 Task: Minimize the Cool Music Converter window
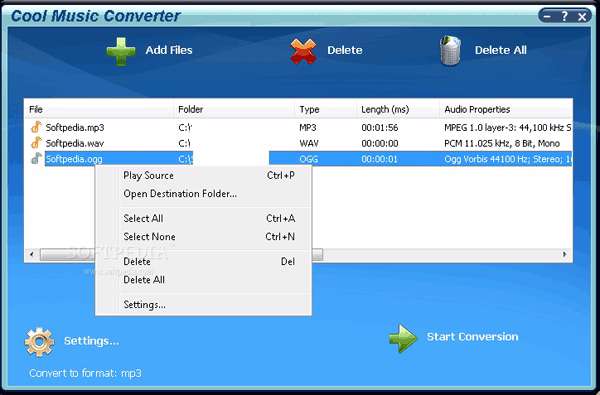click(x=548, y=16)
